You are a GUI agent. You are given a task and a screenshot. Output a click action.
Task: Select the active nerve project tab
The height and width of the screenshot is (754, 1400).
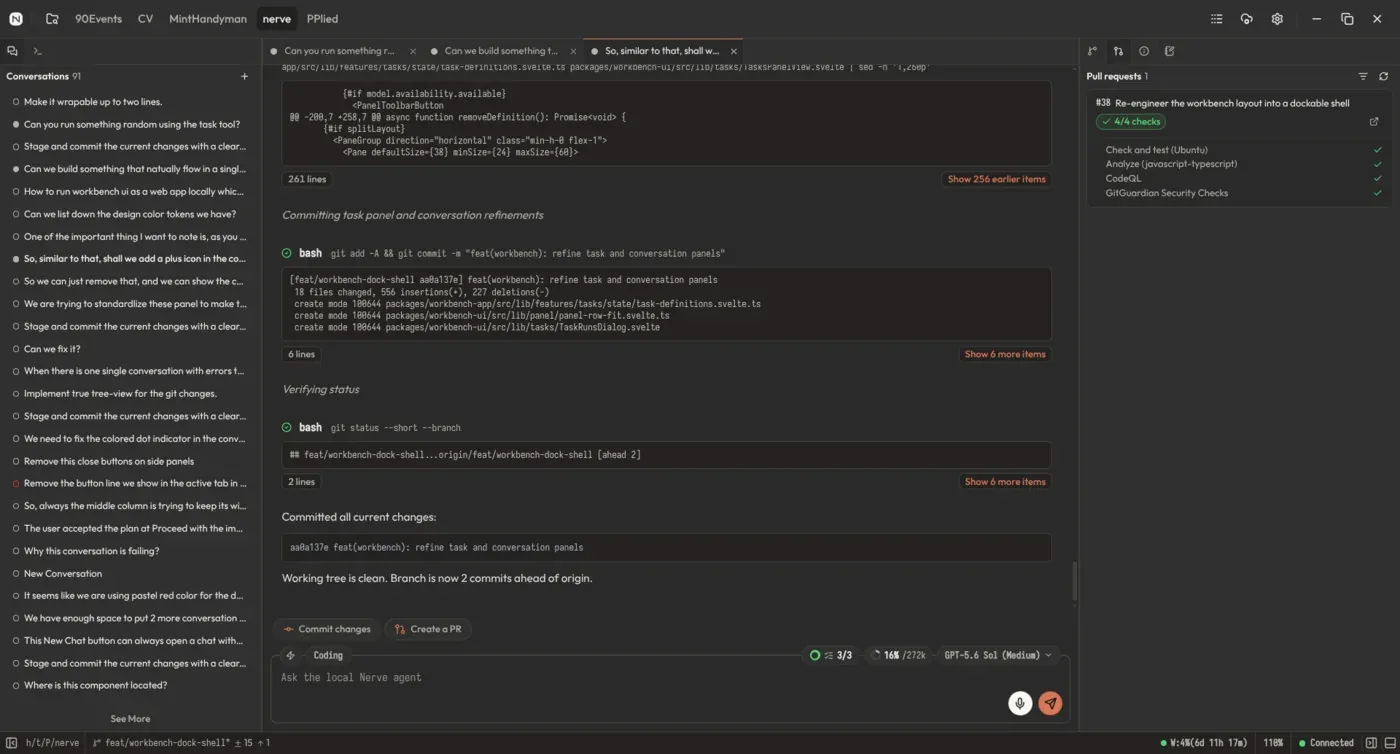pos(277,19)
